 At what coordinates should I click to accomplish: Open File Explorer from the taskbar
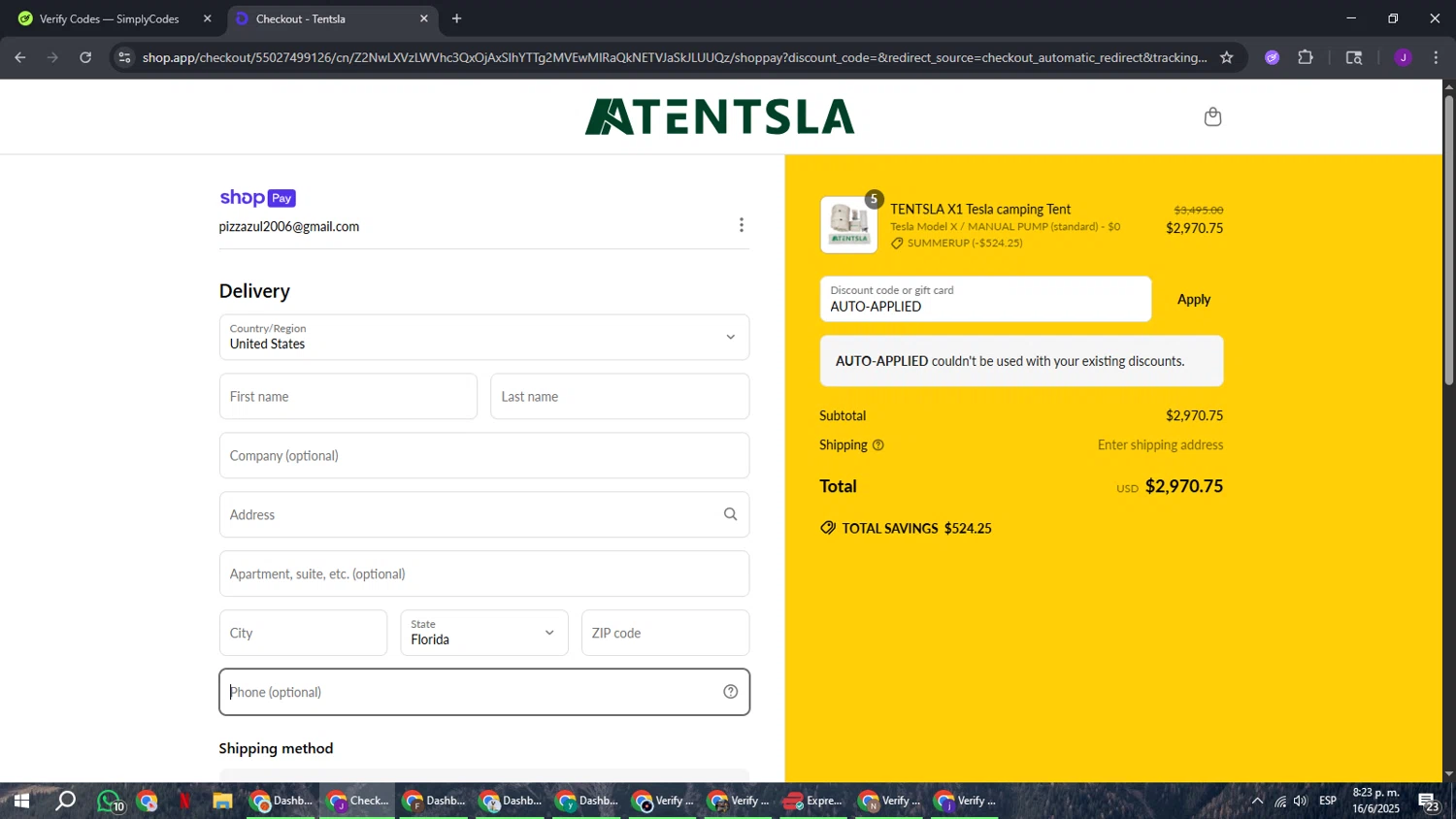222,801
